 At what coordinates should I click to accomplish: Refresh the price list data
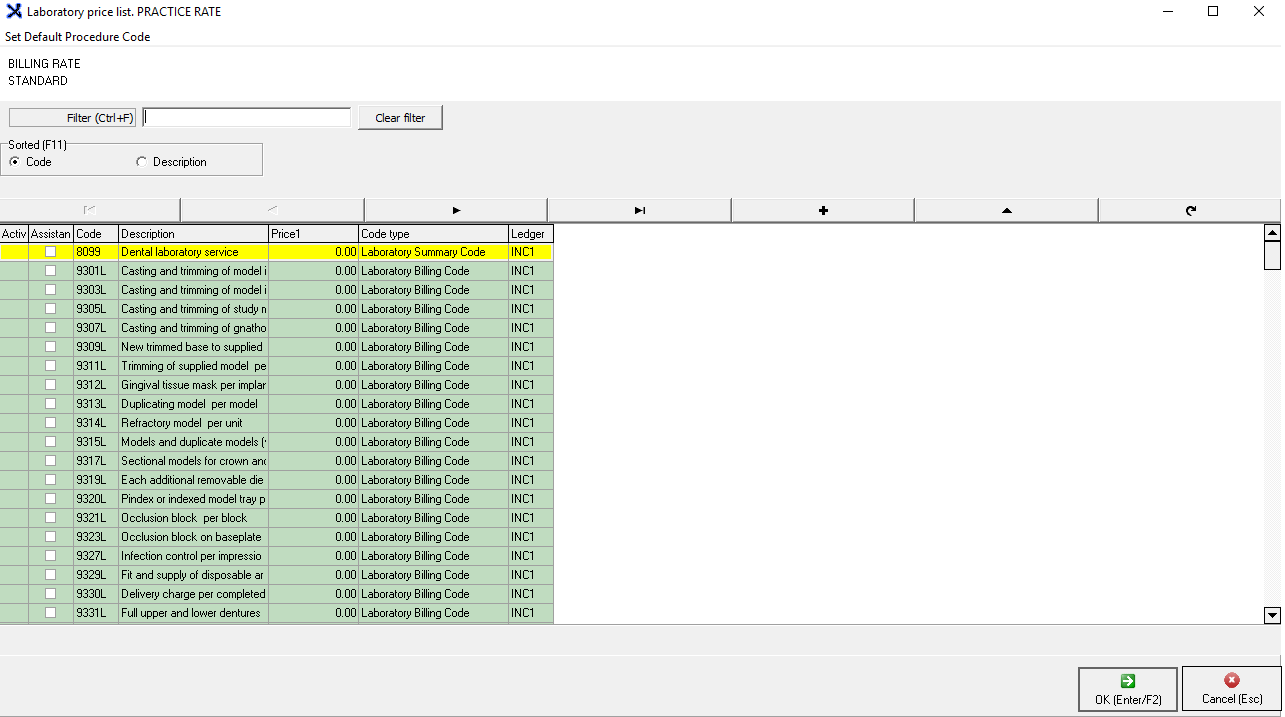pos(1190,210)
